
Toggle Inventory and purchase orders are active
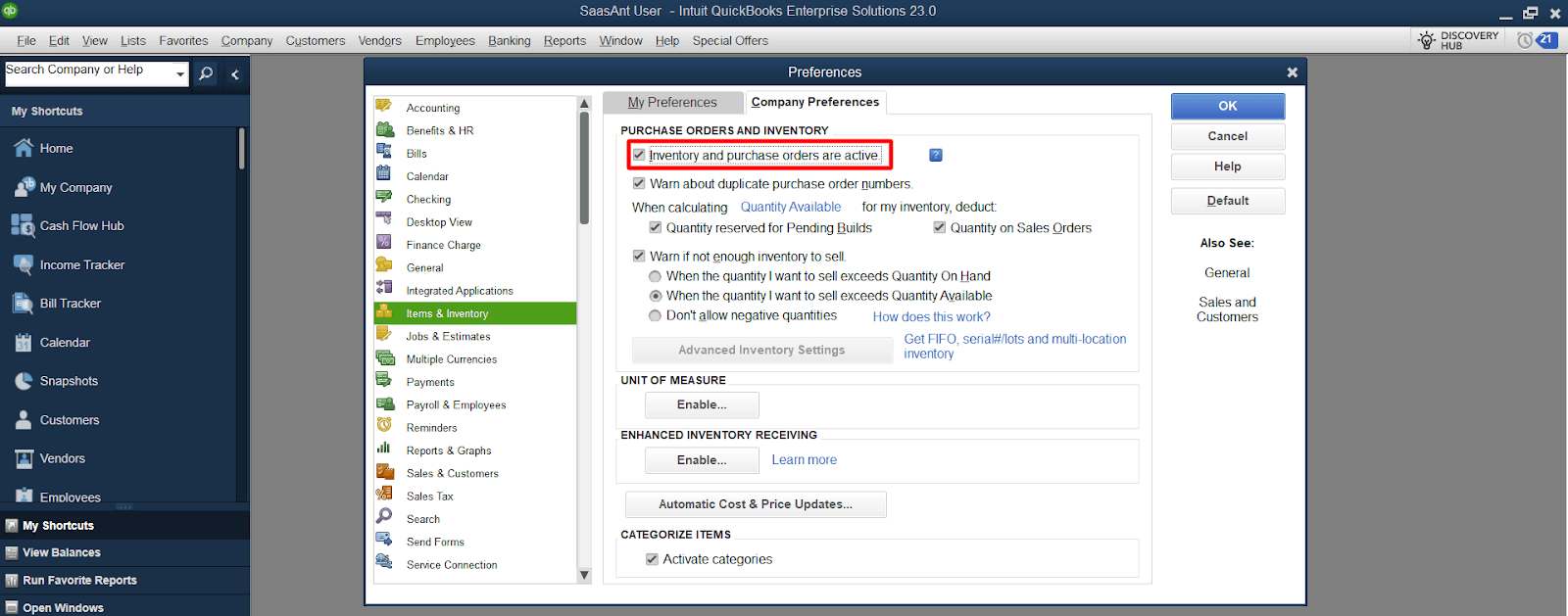coord(639,155)
